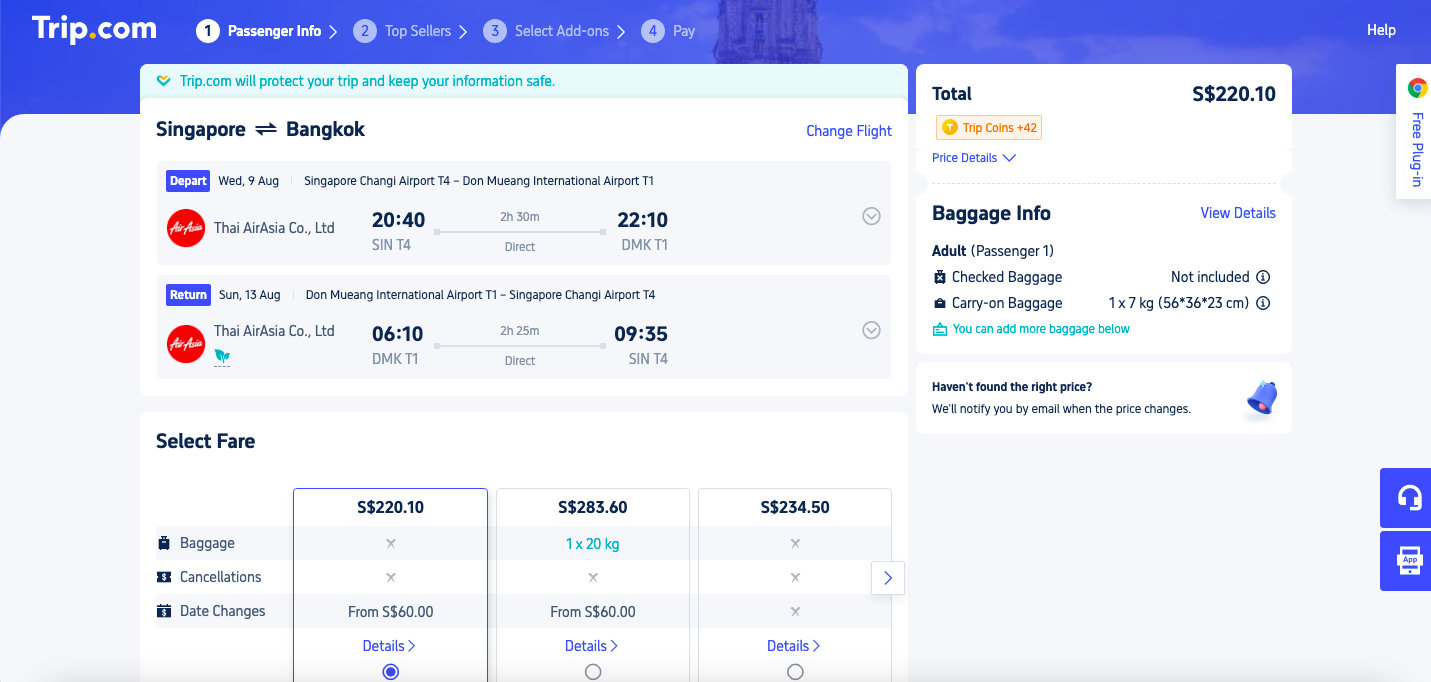
Task: Expand the return flight details chevron
Action: [872, 330]
